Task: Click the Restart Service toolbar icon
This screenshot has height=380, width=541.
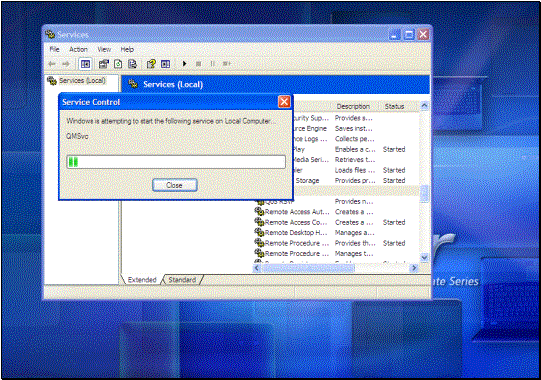Action: click(x=227, y=64)
